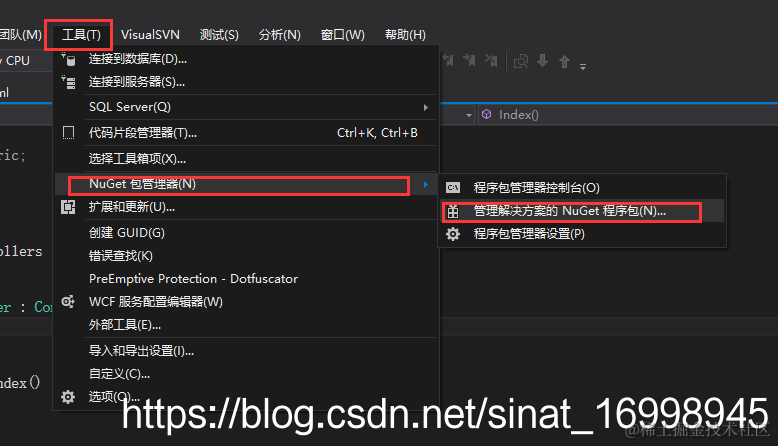Open 自定义(C)... entry
Viewport: 778px width, 446px height.
(x=246, y=374)
